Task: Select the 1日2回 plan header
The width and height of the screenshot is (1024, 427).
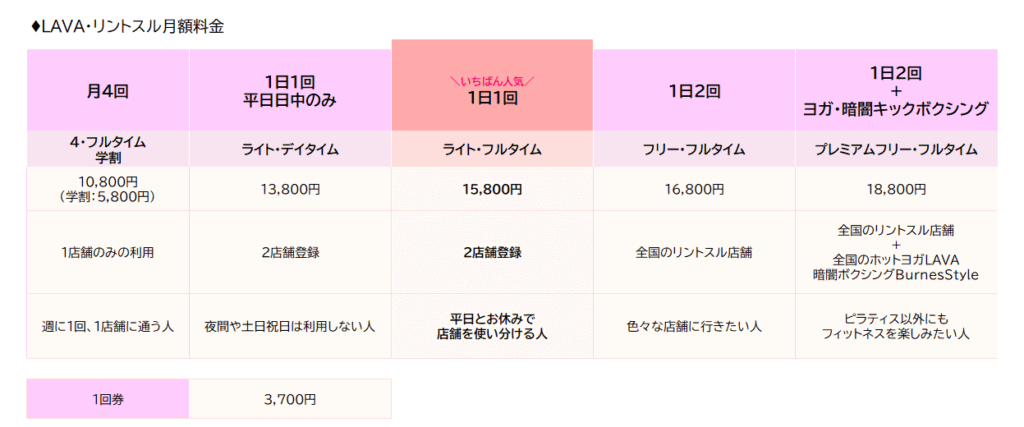Action: [x=694, y=91]
